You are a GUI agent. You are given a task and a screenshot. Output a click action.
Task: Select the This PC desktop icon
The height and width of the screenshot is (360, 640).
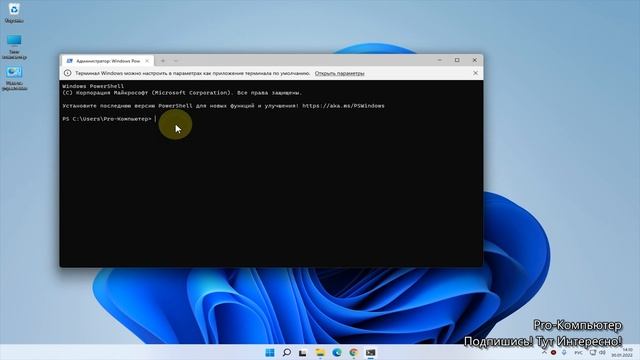pyautogui.click(x=14, y=47)
